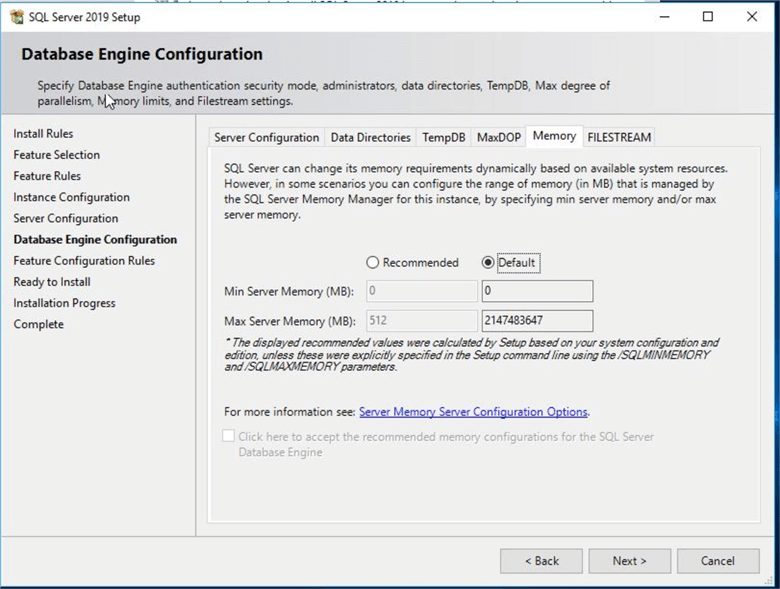Click the SQL Server Setup title bar icon
Screen dimensions: 780x589
(x=16, y=17)
